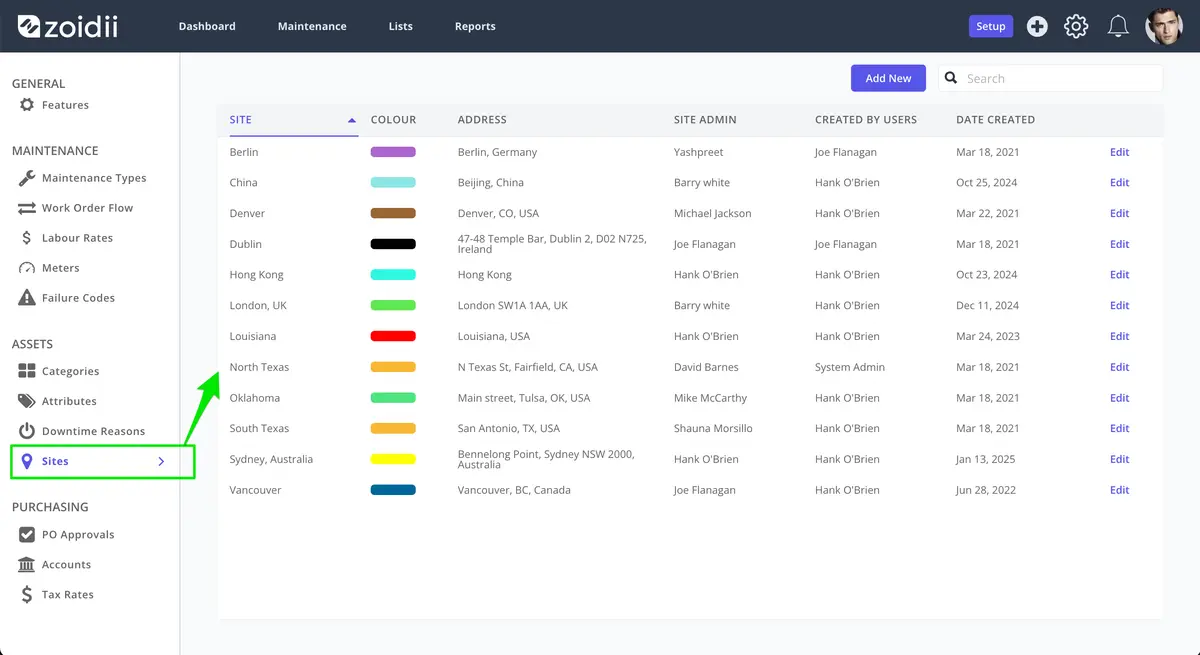Image resolution: width=1200 pixels, height=655 pixels.
Task: Open the user profile avatar
Action: (1164, 26)
